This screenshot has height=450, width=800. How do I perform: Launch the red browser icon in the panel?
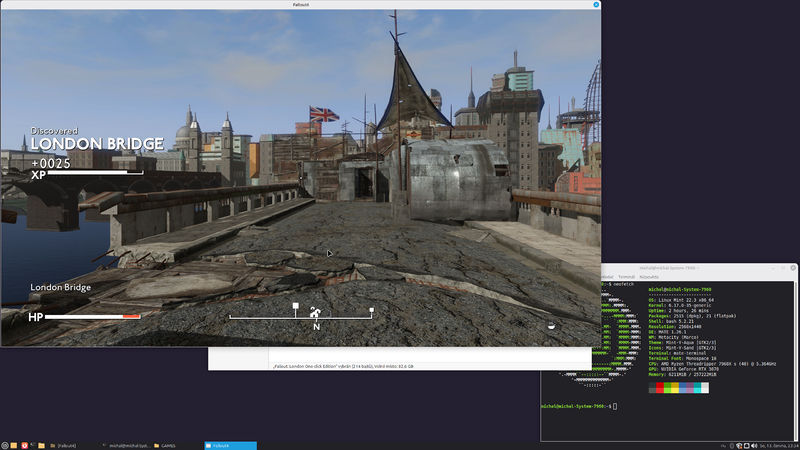[x=24, y=445]
